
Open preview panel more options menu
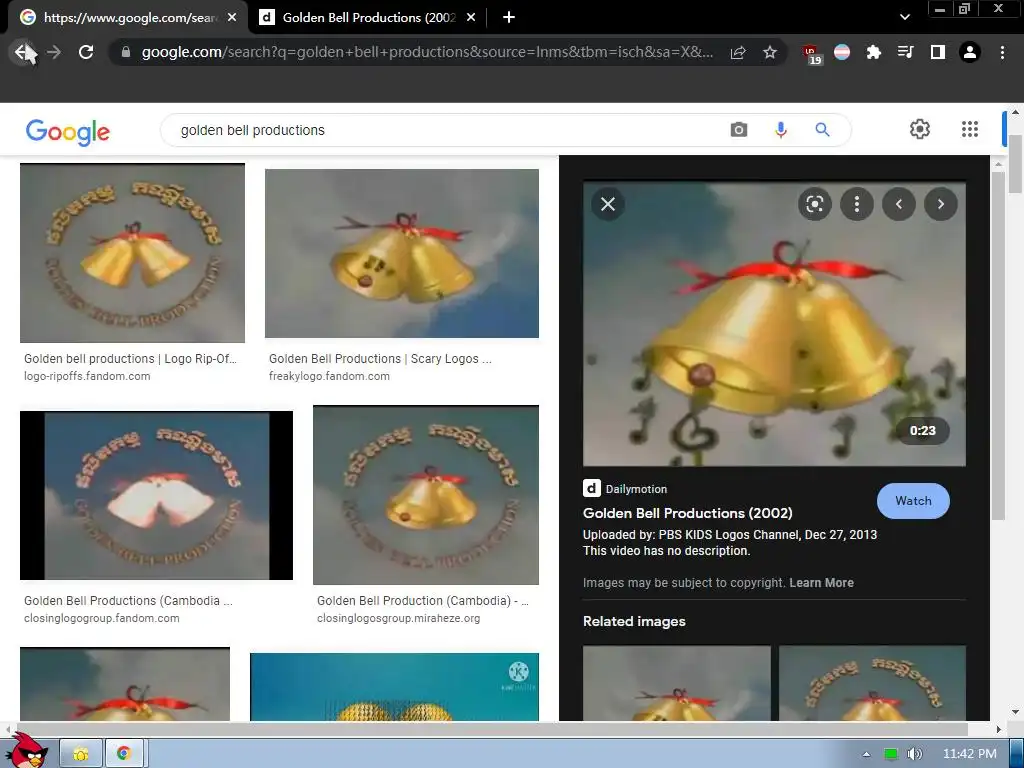[x=857, y=204]
